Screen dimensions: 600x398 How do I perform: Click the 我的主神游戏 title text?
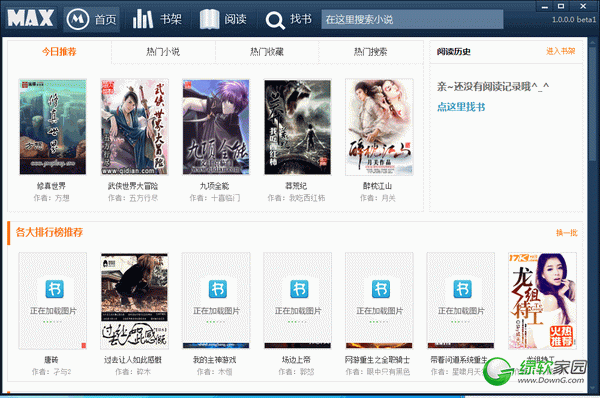(x=214, y=360)
